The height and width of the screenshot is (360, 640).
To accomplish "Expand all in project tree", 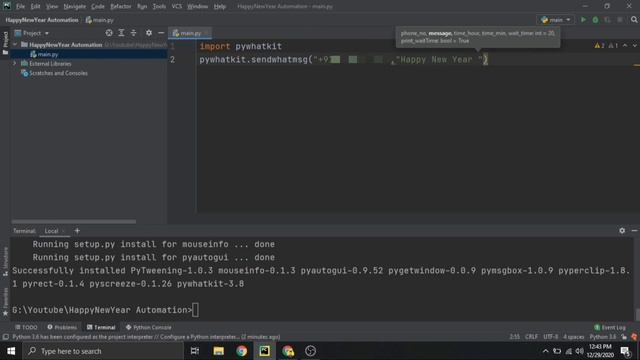I will (x=121, y=33).
